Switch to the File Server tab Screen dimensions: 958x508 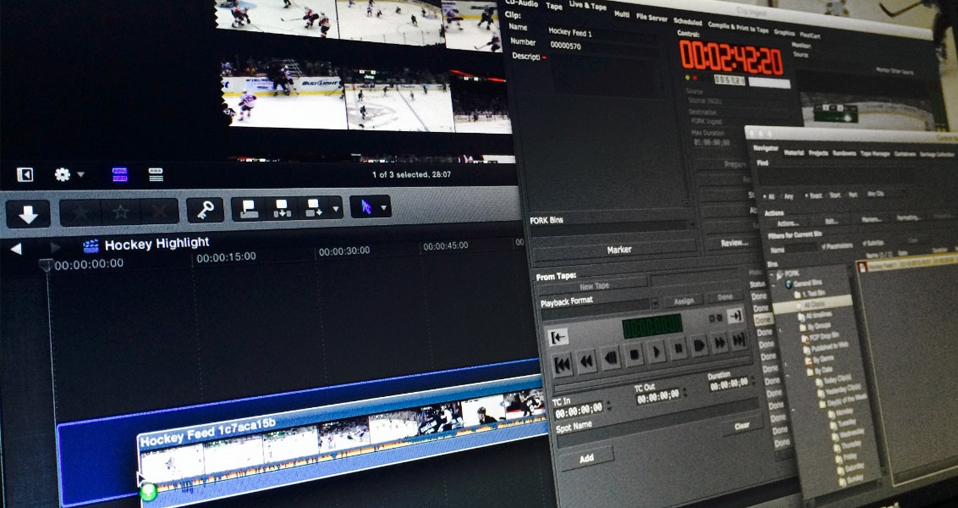click(653, 17)
